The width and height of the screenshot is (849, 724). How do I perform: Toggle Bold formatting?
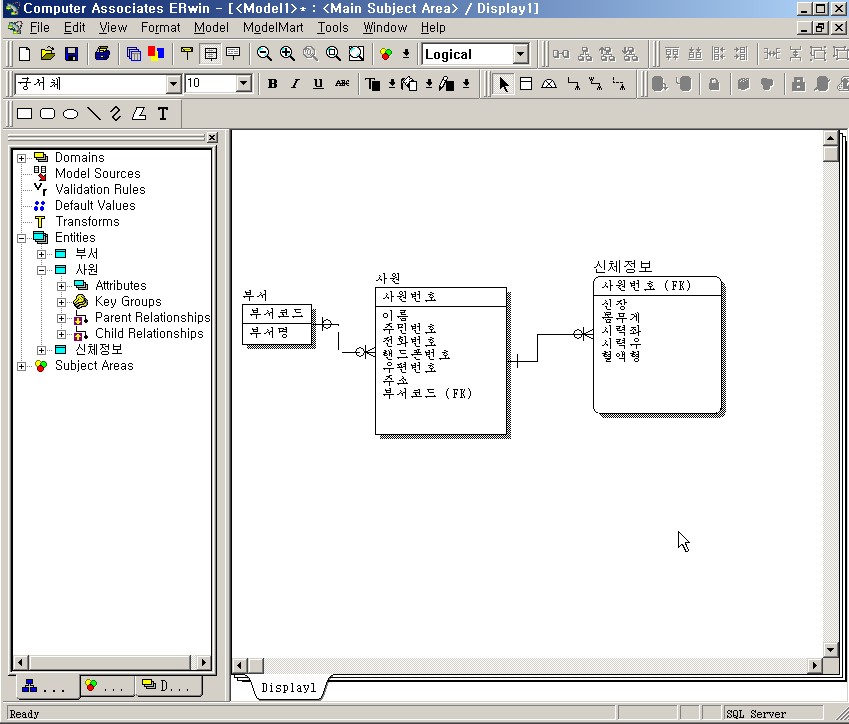point(272,83)
